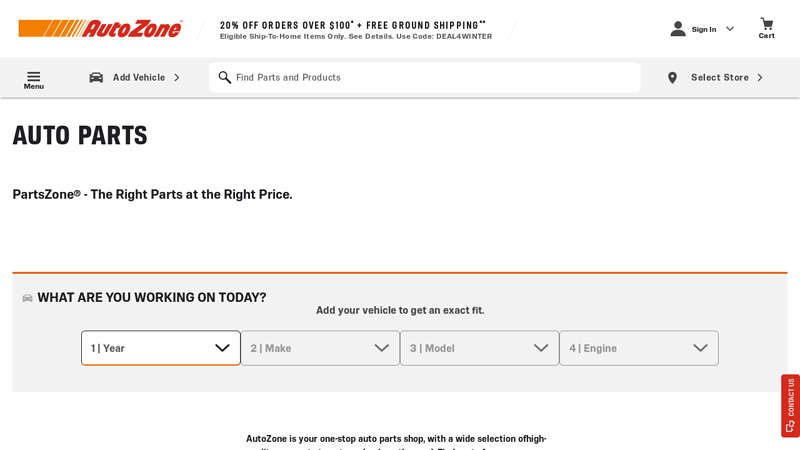Click the AutoZone logo

point(100,28)
